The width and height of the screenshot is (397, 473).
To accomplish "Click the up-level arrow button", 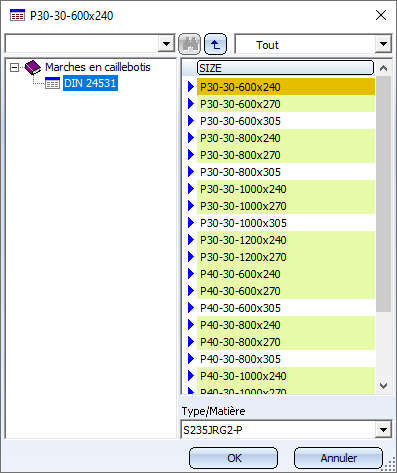I will coord(215,44).
